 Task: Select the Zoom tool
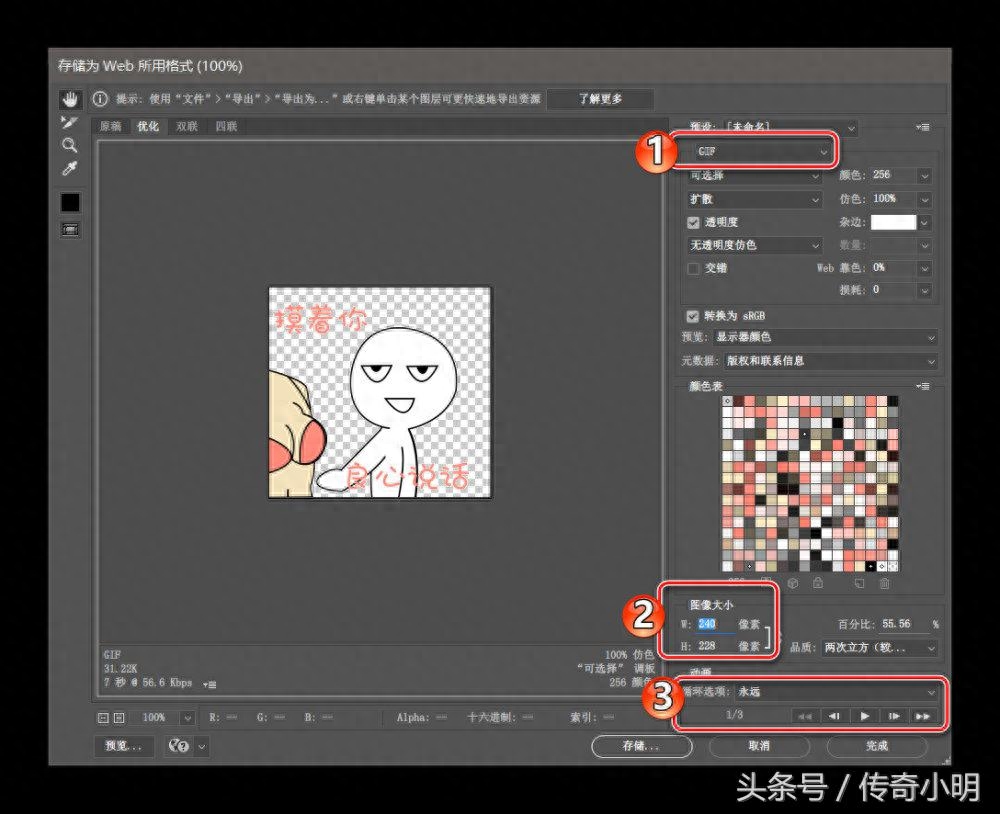[69, 145]
